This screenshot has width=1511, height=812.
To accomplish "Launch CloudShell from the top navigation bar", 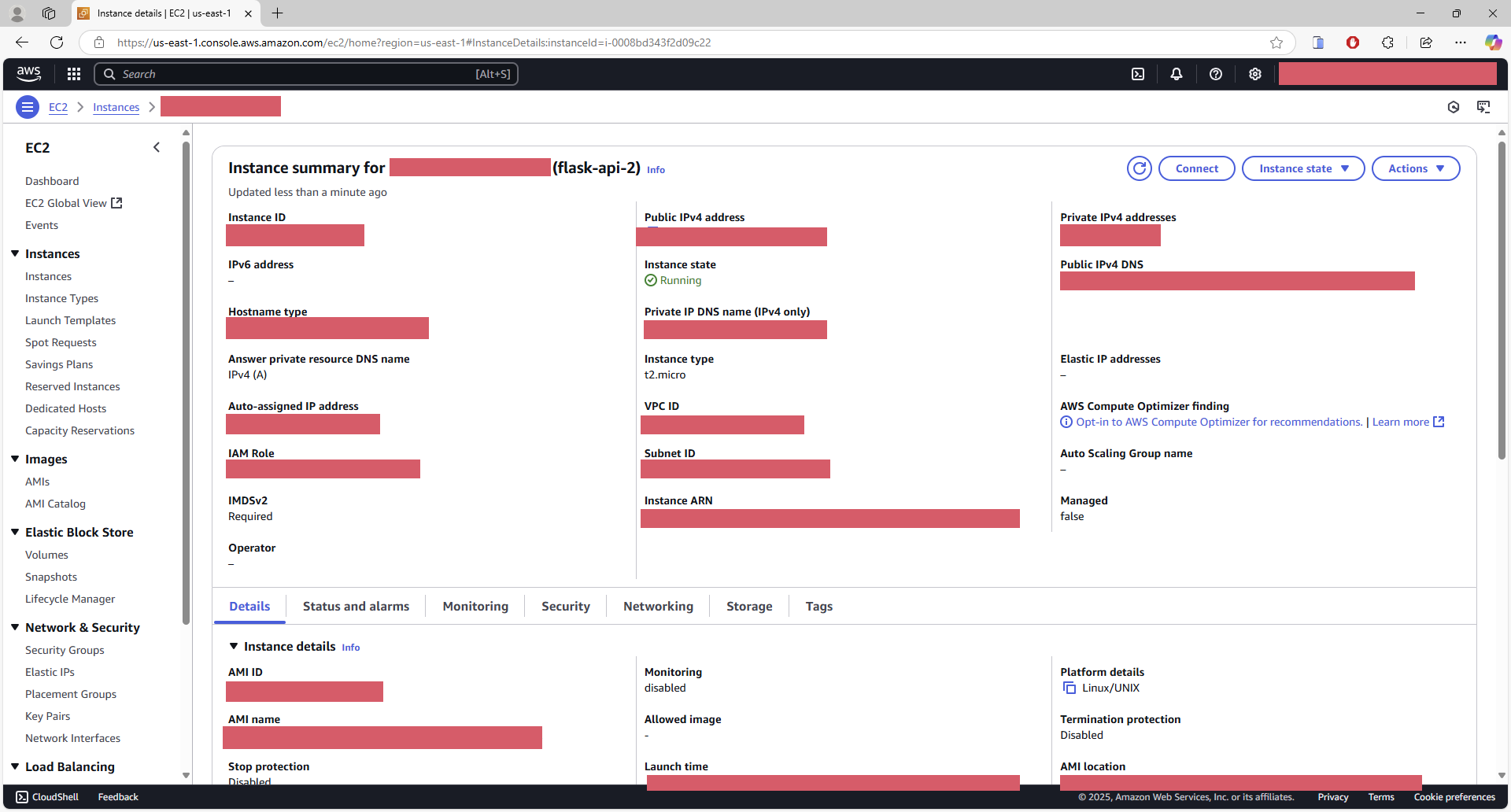I will pyautogui.click(x=1138, y=74).
